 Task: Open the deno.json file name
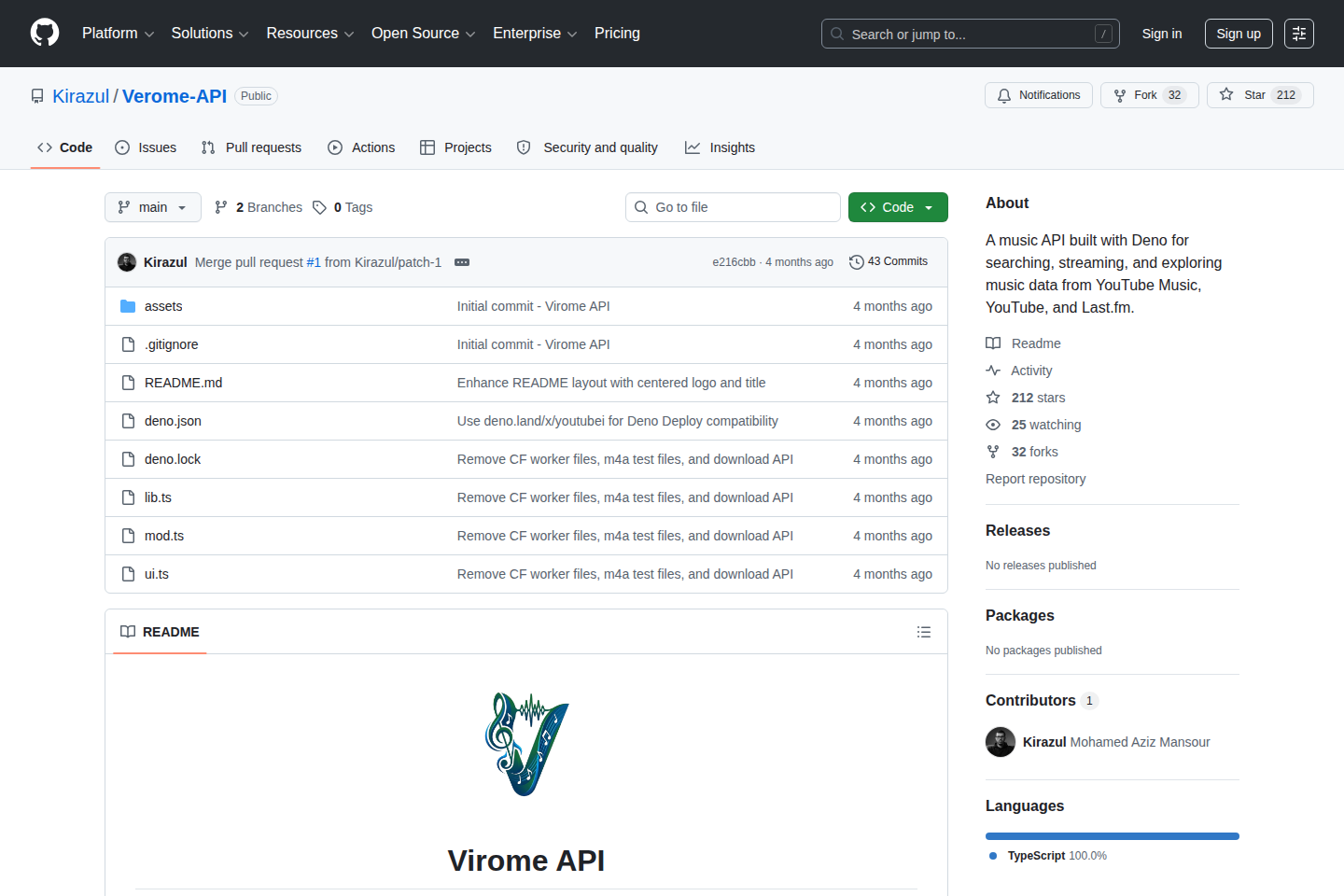coord(173,421)
